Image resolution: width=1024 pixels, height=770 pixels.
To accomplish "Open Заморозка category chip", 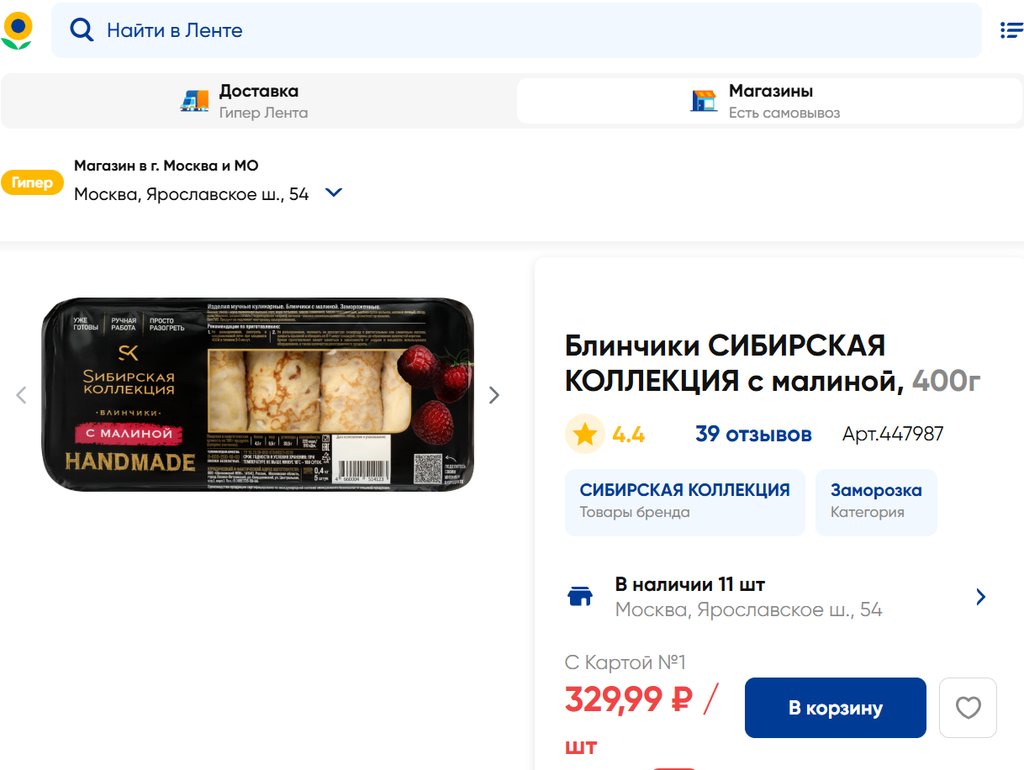I will point(876,502).
